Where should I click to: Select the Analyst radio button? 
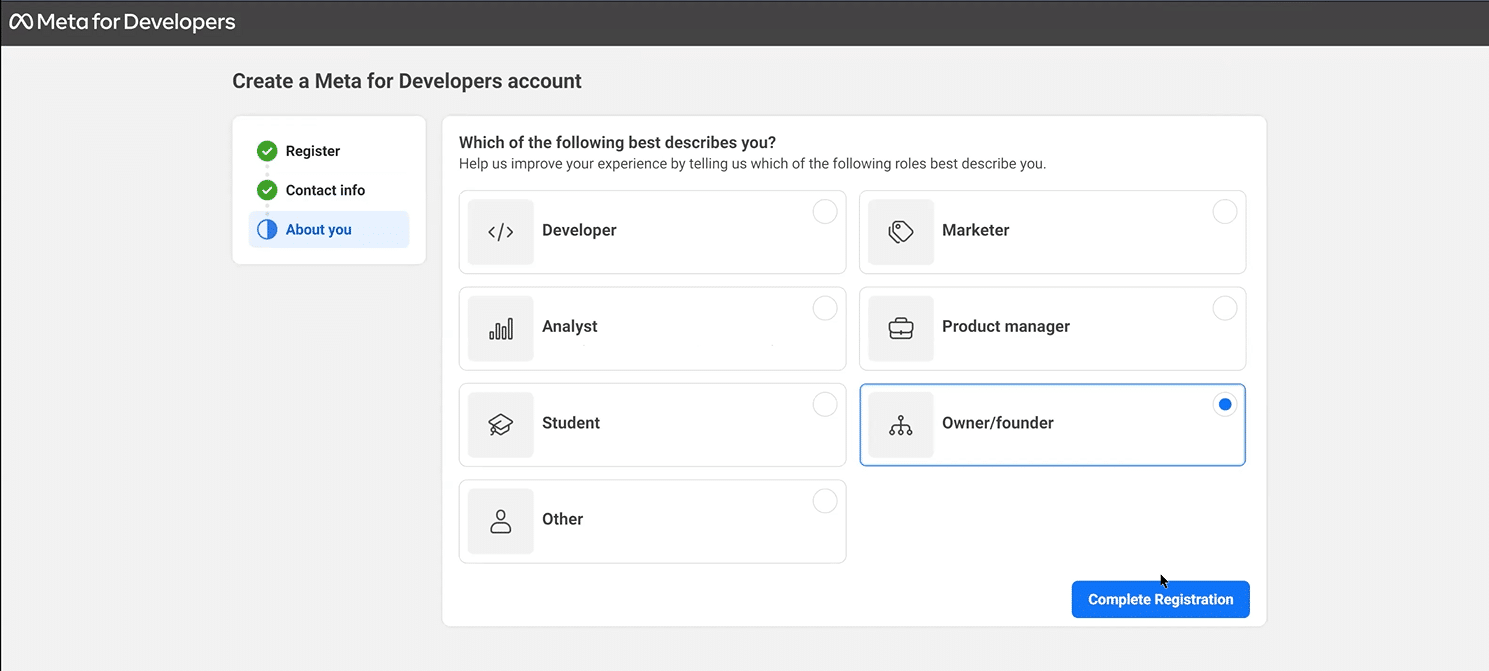(x=825, y=308)
